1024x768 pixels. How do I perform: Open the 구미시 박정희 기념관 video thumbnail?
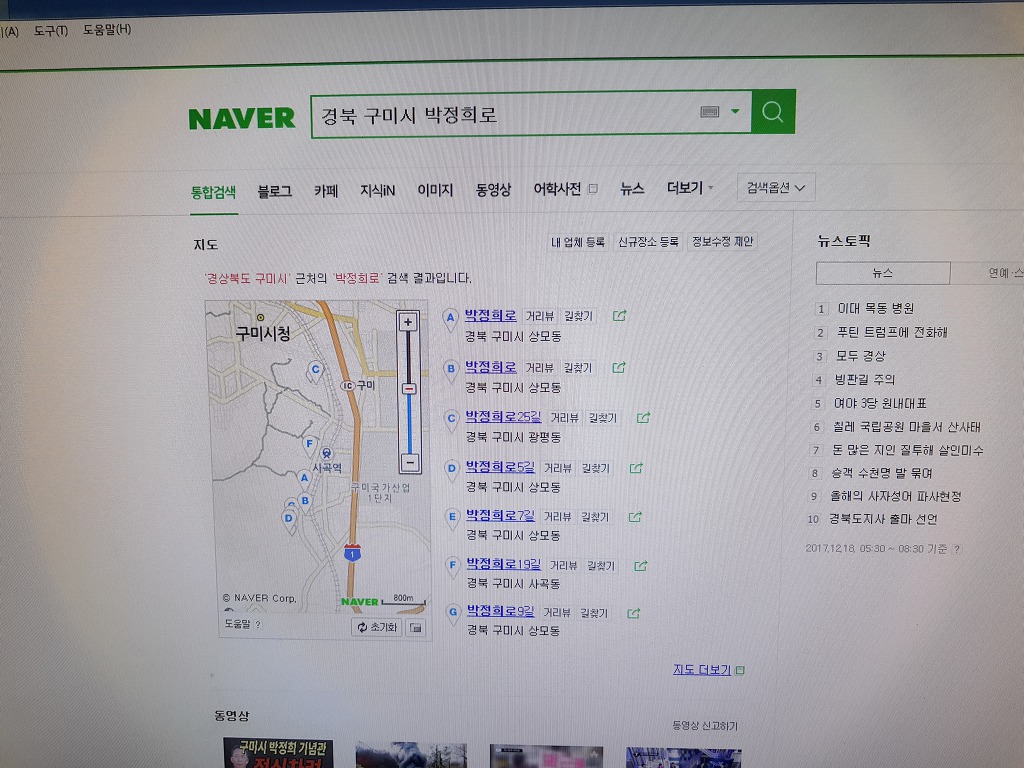278,753
